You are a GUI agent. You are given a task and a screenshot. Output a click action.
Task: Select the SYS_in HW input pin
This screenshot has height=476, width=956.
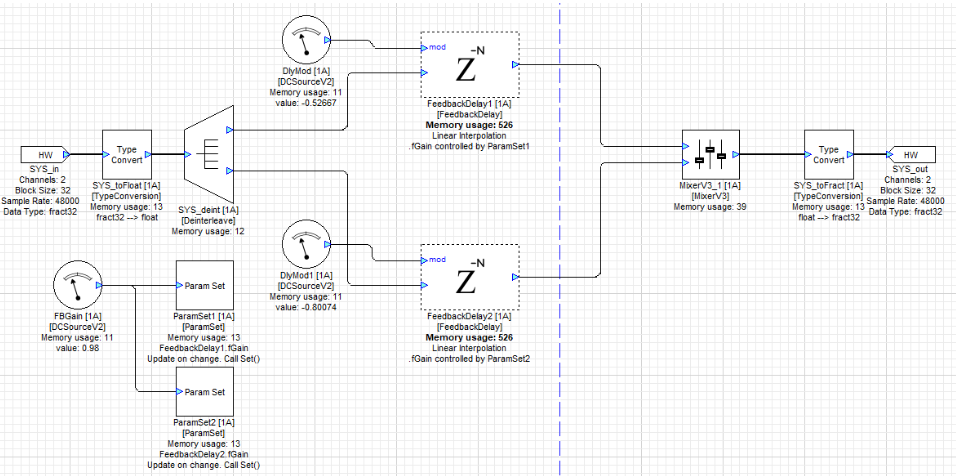pos(45,155)
